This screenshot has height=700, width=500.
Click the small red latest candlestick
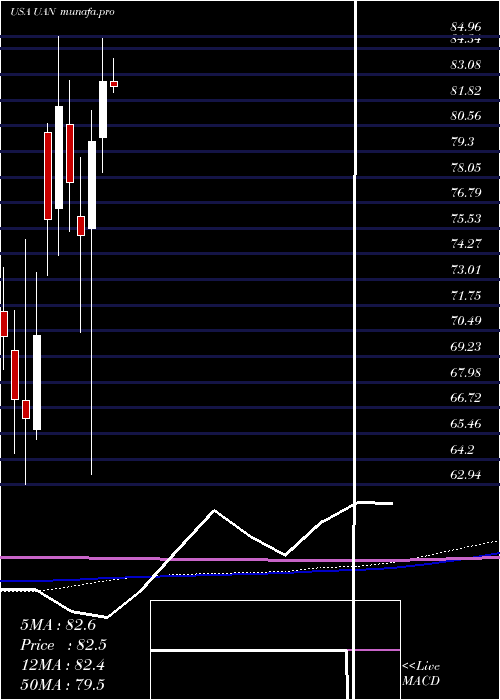[114, 84]
